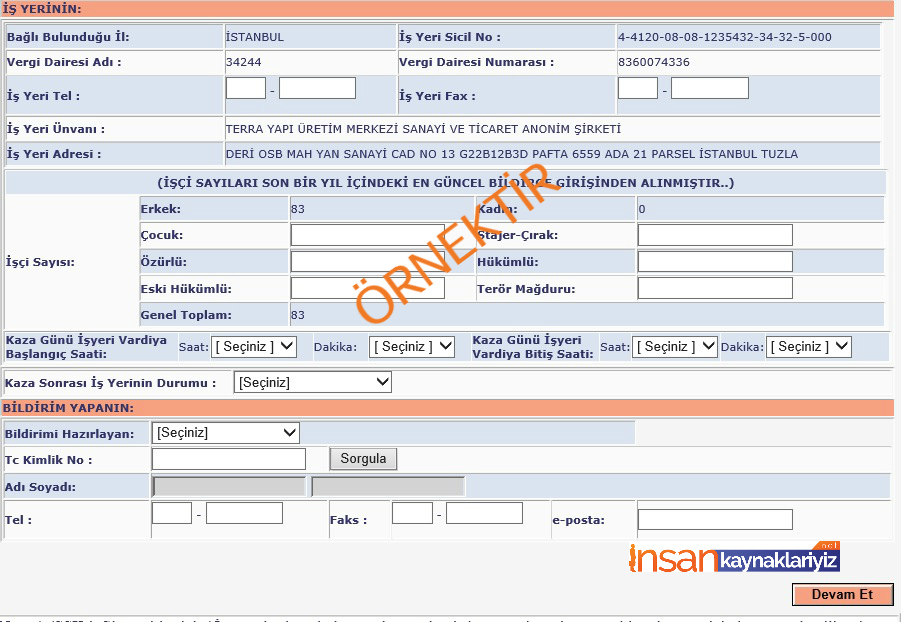Select the Stajer-Çırak input field
This screenshot has width=904, height=622.
click(x=715, y=235)
